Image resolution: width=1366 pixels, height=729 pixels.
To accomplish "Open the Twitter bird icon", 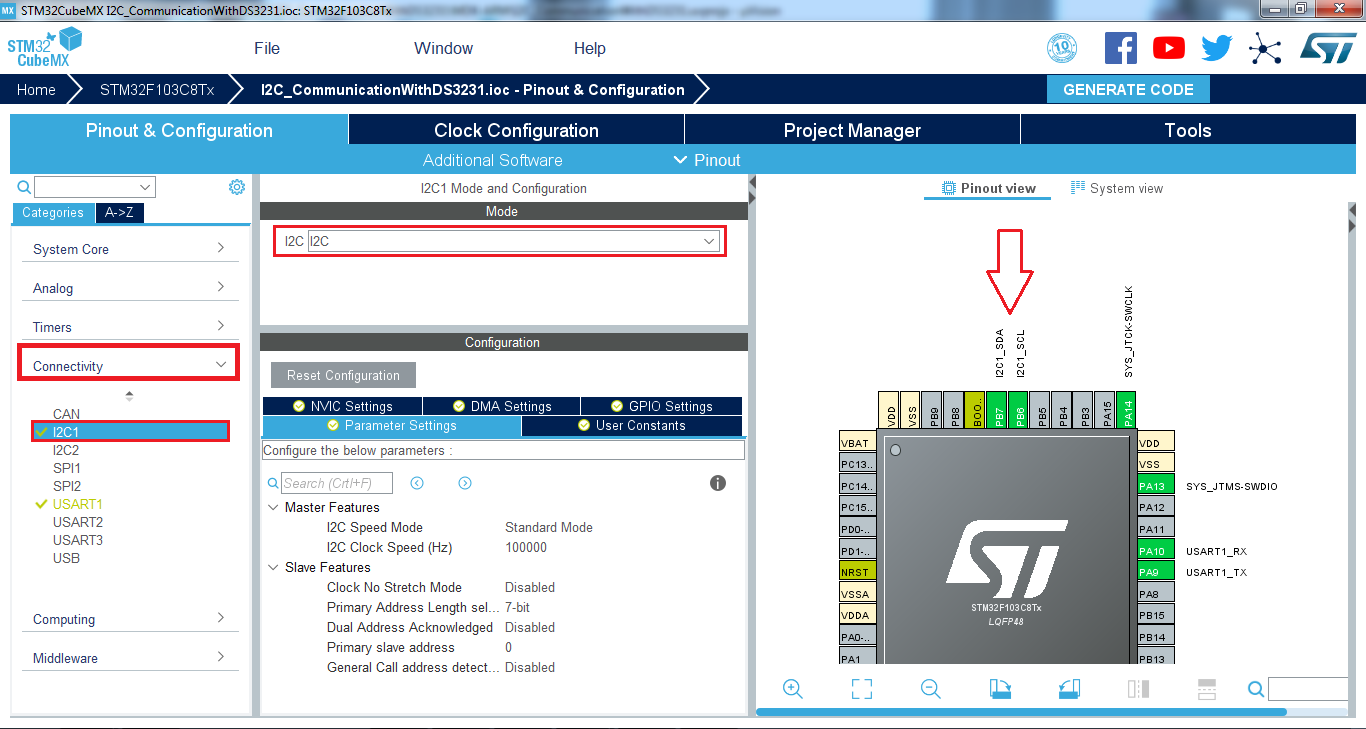I will [1217, 48].
